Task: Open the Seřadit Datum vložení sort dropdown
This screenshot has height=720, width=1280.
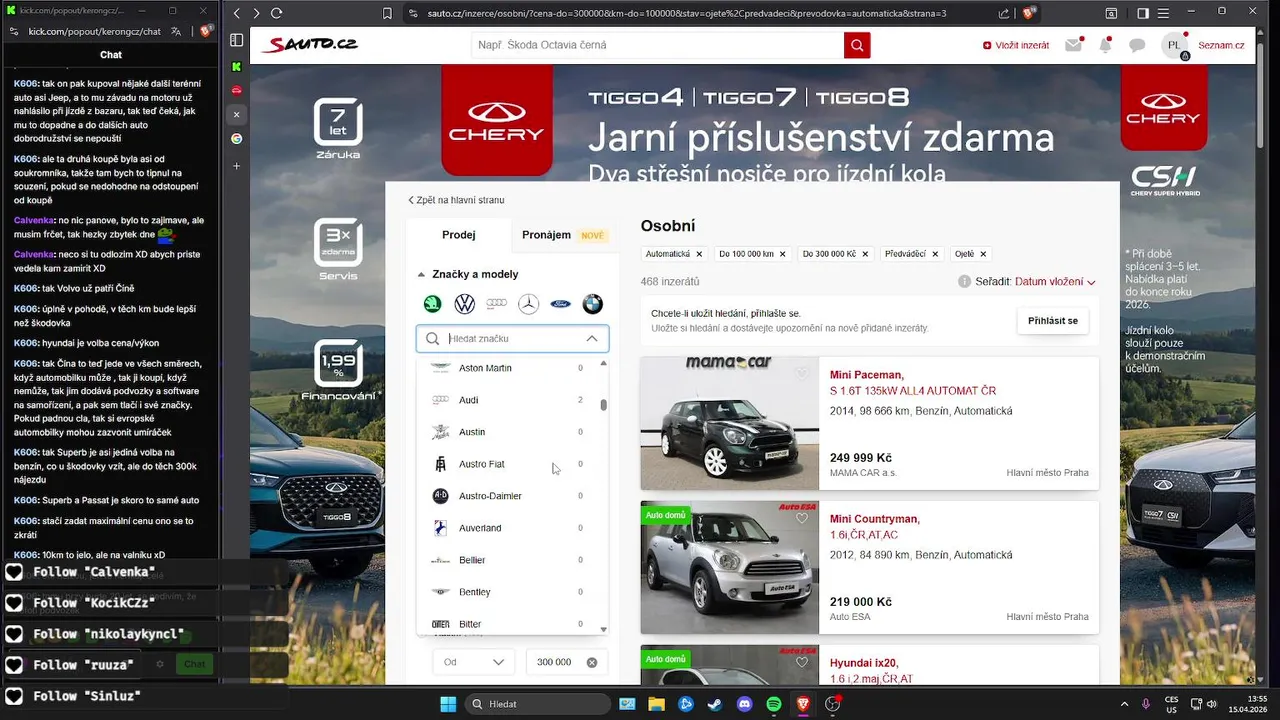Action: [1055, 282]
